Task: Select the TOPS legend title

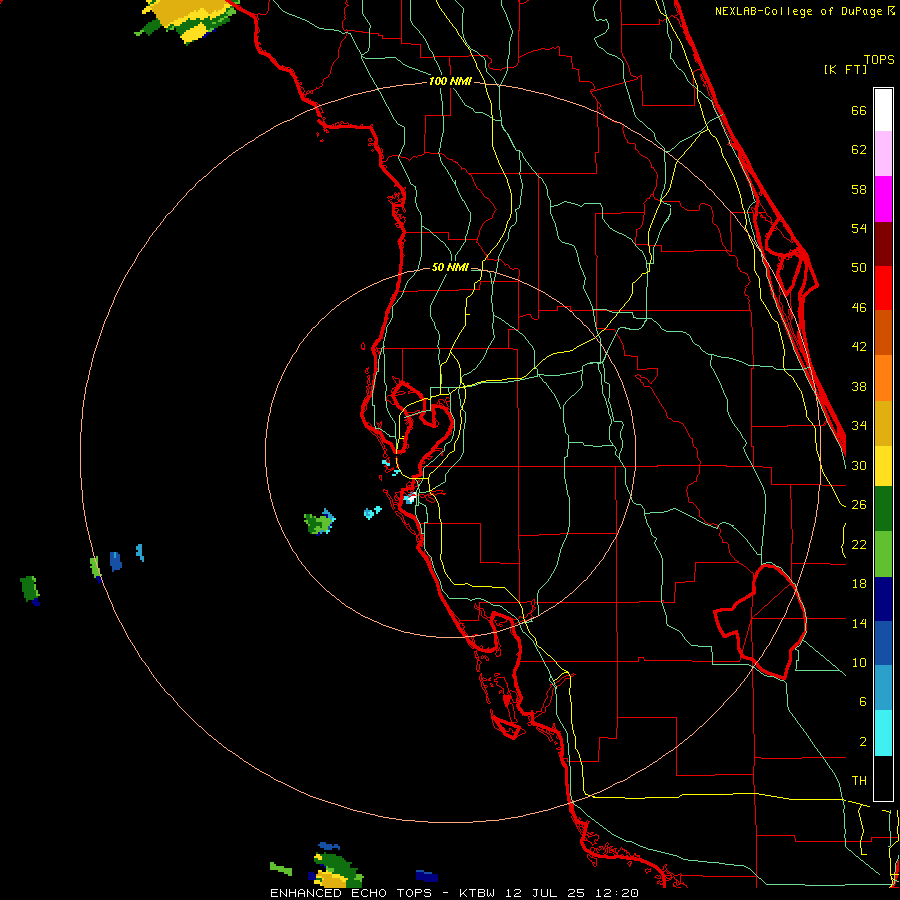Action: click(x=879, y=60)
